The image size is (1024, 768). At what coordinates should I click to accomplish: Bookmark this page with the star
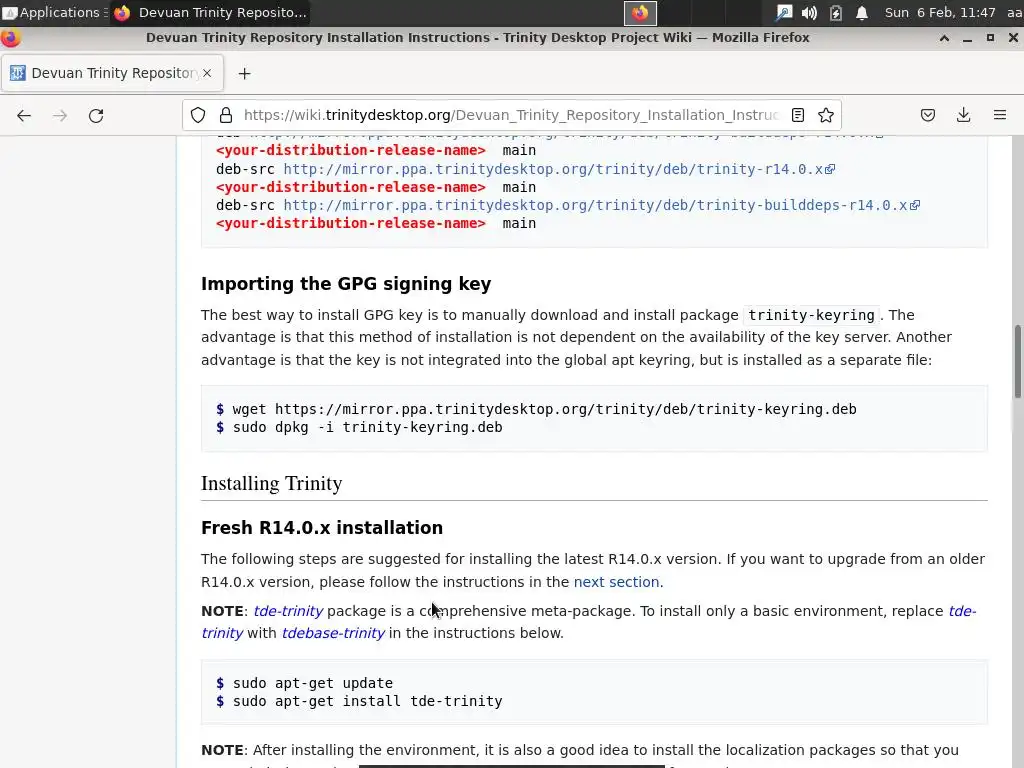(825, 116)
